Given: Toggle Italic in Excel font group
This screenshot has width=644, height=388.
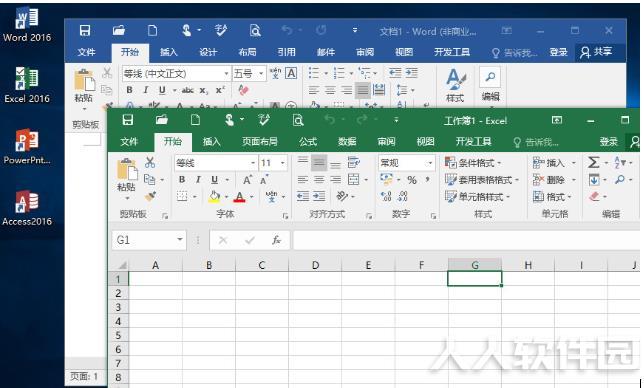Looking at the screenshot, I should coord(198,179).
